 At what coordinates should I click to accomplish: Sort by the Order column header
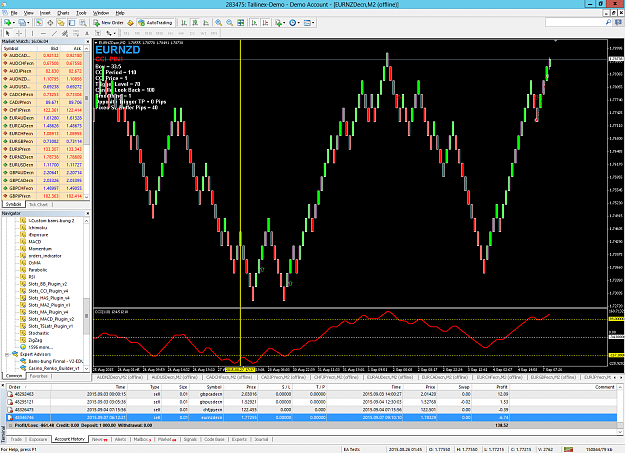coord(29,387)
